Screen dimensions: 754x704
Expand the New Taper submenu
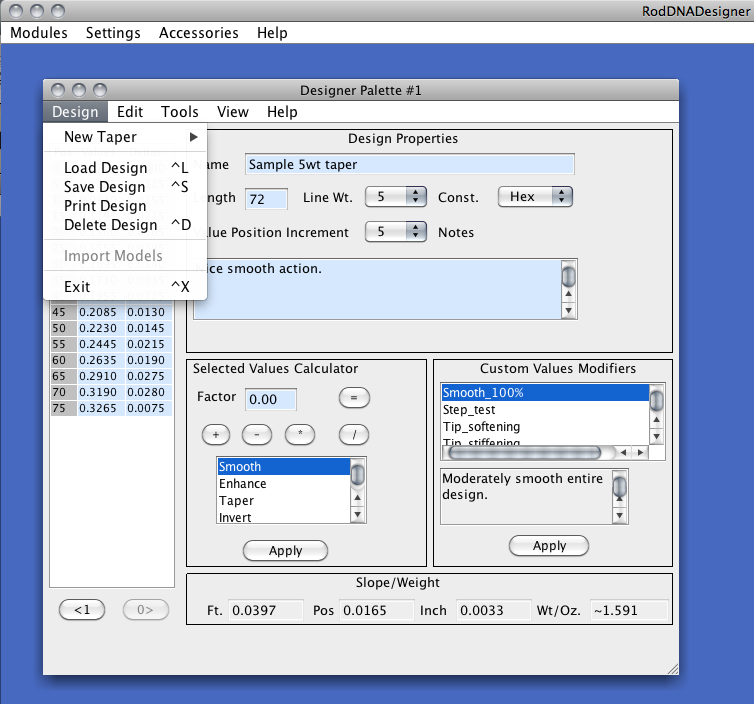point(125,137)
